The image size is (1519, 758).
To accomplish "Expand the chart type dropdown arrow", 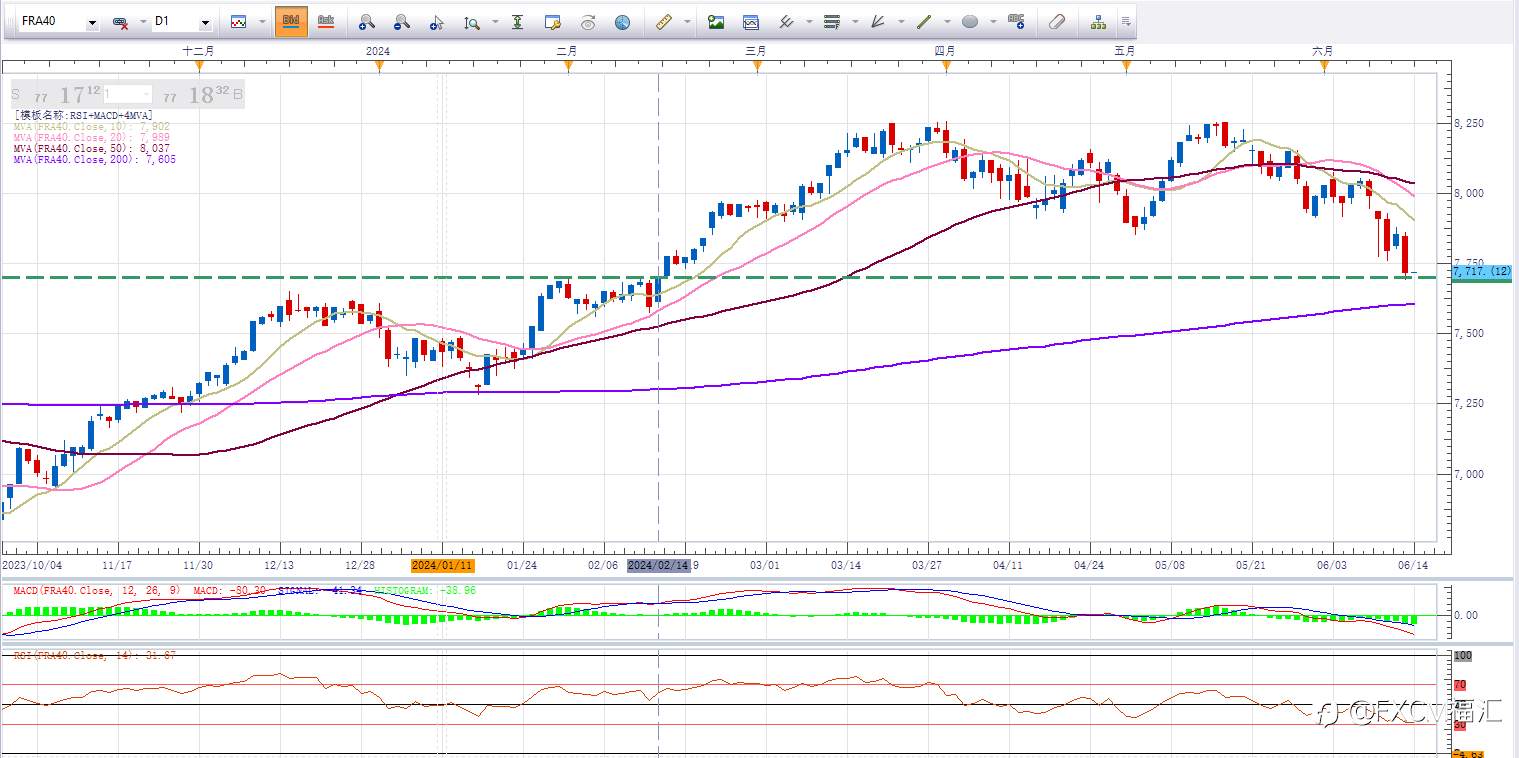I will pos(260,22).
